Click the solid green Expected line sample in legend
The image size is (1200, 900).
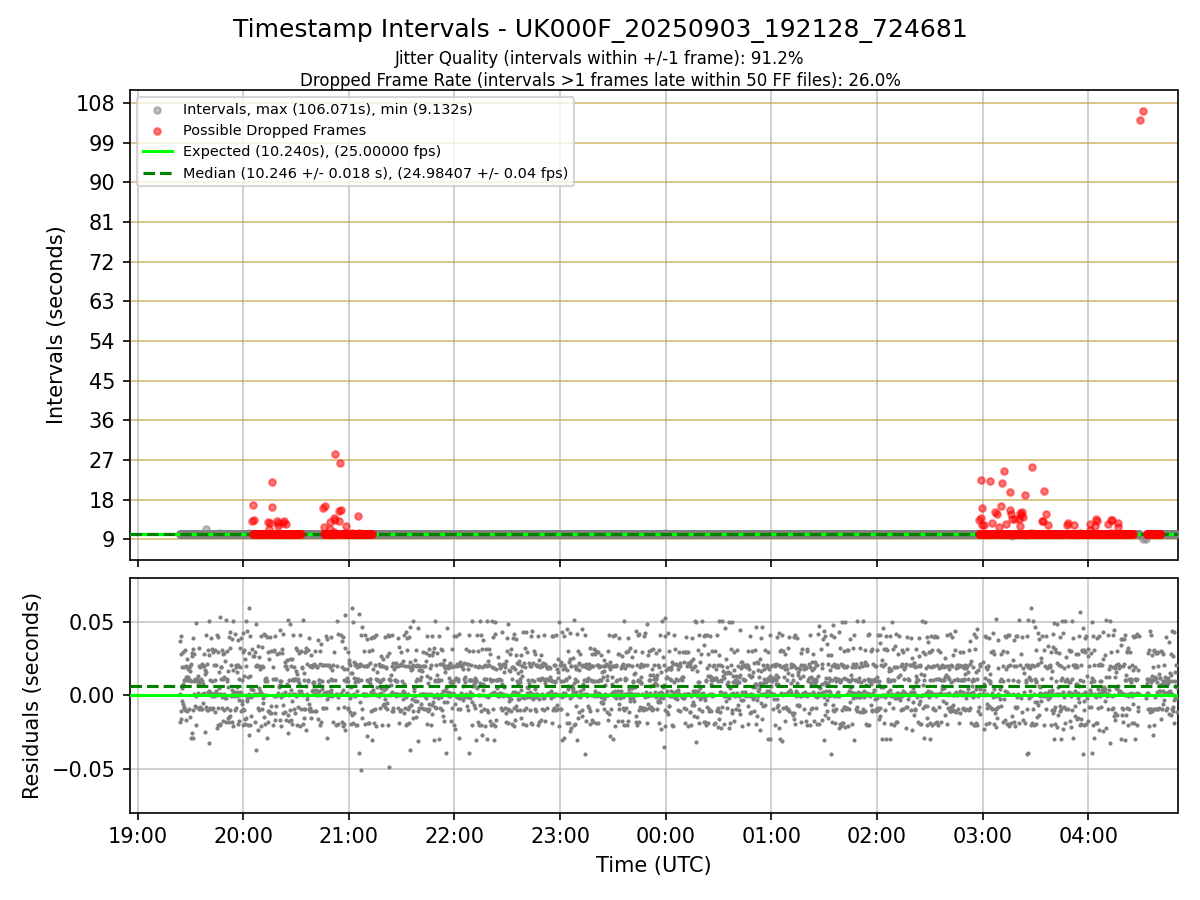click(x=157, y=151)
